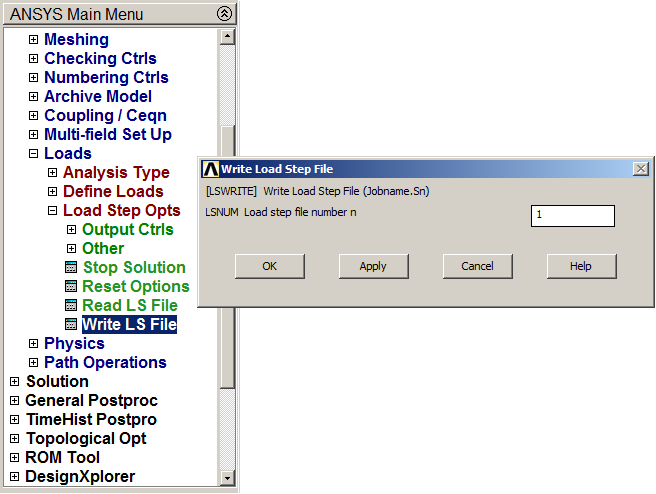Expand the Meshing node
Viewport: 656px width, 494px height.
(x=33, y=39)
